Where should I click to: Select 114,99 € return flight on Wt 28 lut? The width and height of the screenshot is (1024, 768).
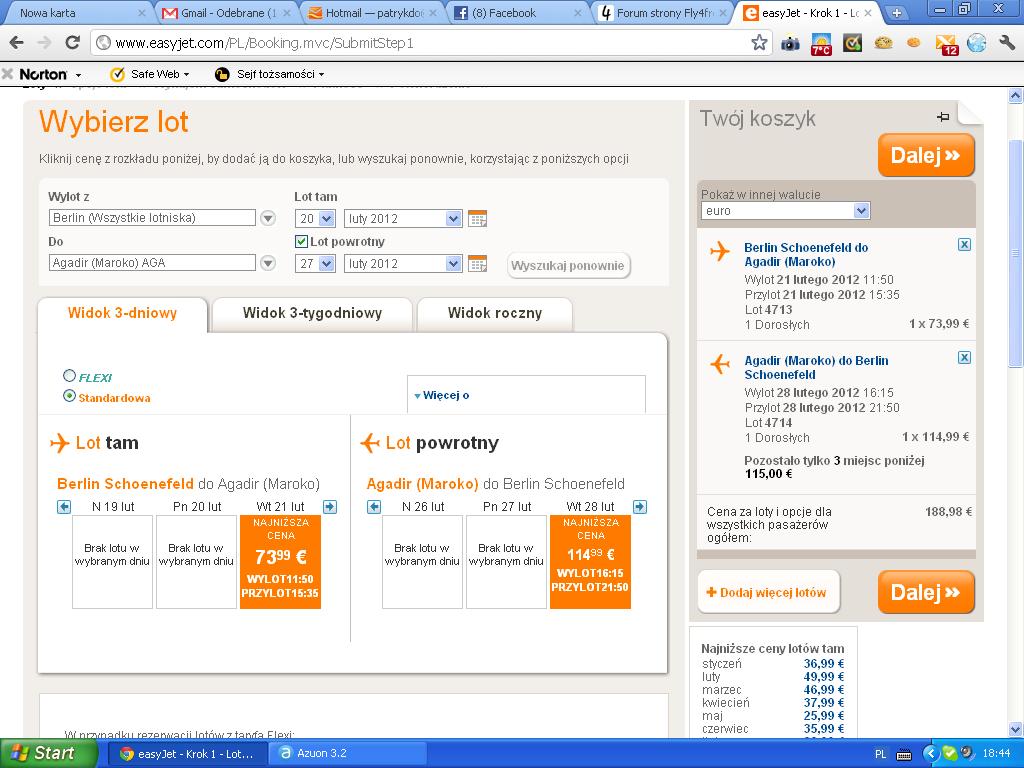click(x=590, y=562)
